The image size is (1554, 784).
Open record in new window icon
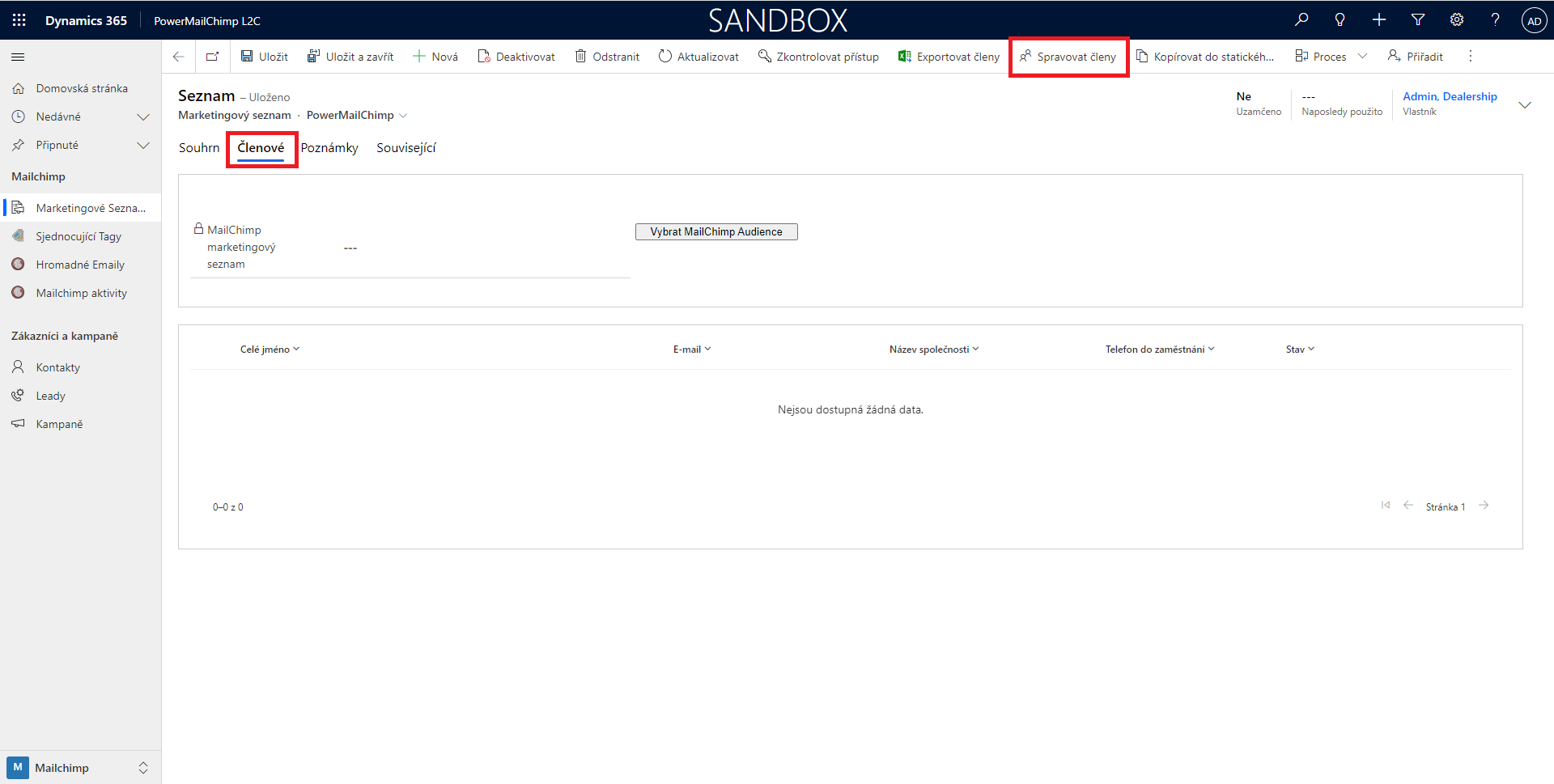[212, 57]
